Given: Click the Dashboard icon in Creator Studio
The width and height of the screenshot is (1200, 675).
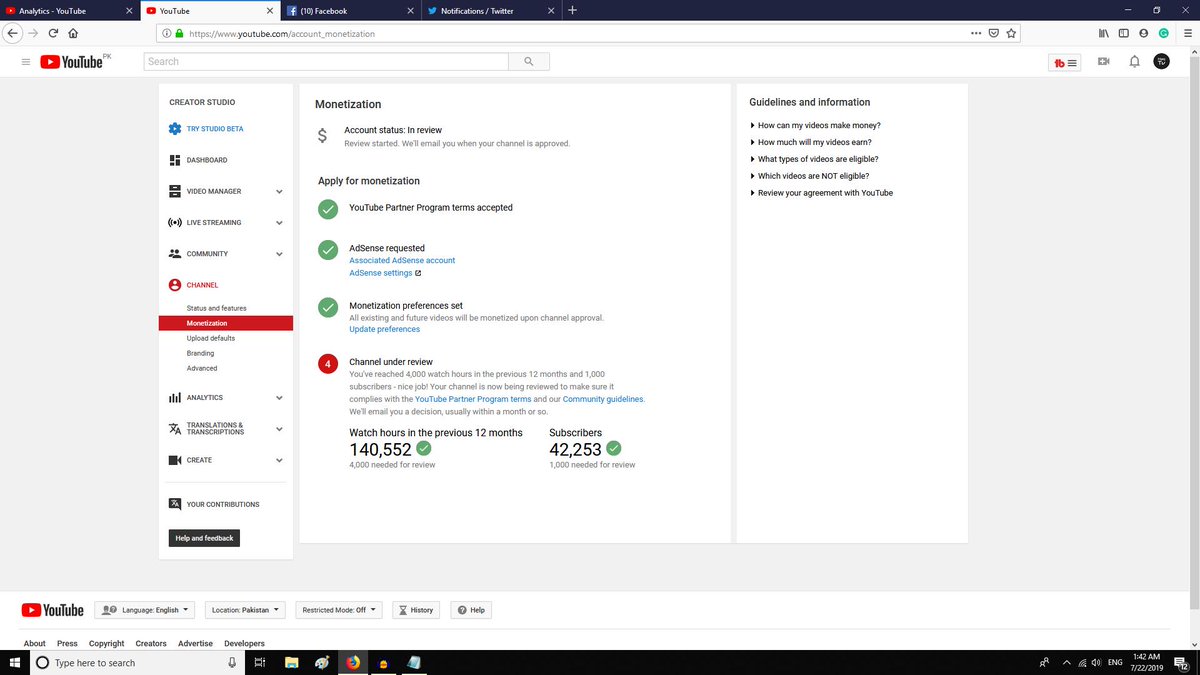Looking at the screenshot, I should 174,160.
